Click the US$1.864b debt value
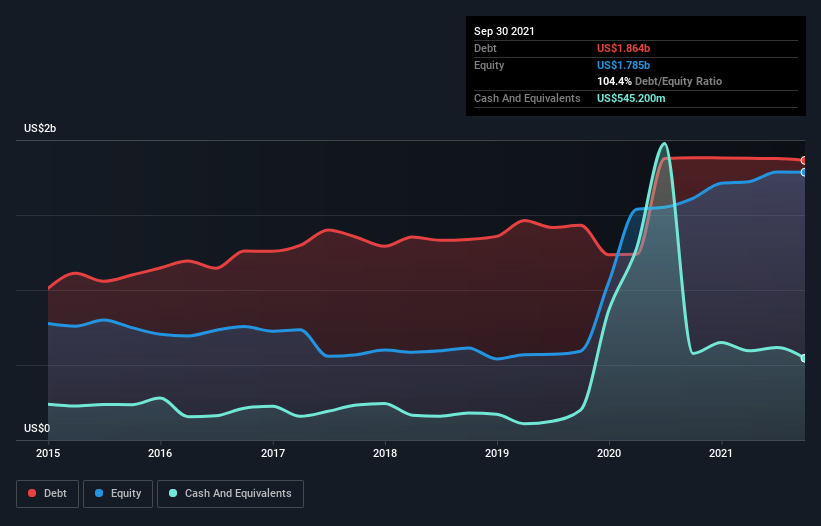Screen dimensions: 821x526 coord(624,48)
